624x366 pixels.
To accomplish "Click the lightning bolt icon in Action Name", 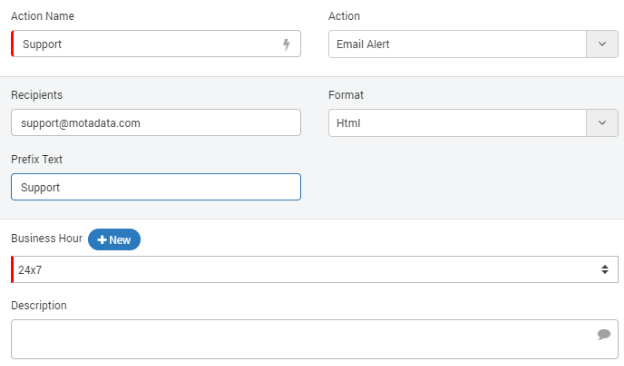I will (x=286, y=44).
